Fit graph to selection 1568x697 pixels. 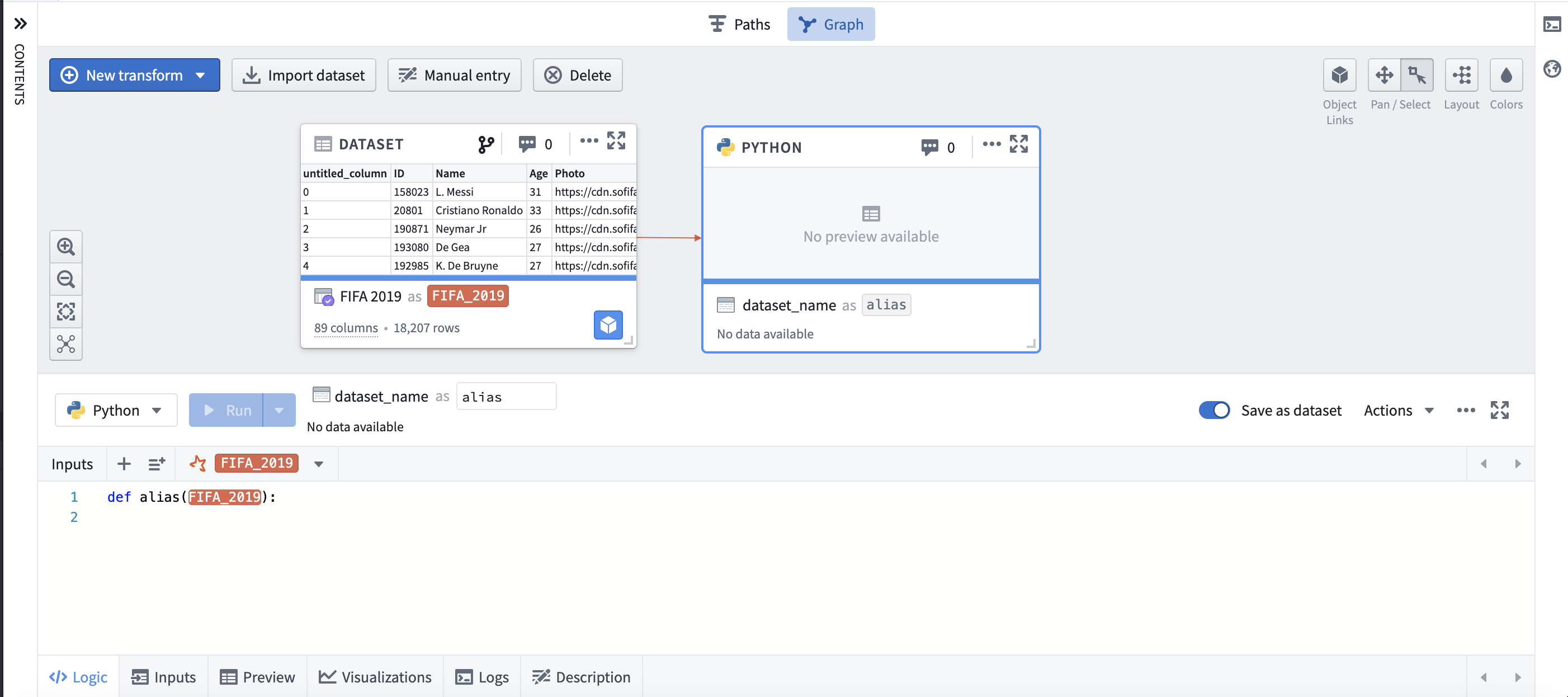tap(66, 311)
